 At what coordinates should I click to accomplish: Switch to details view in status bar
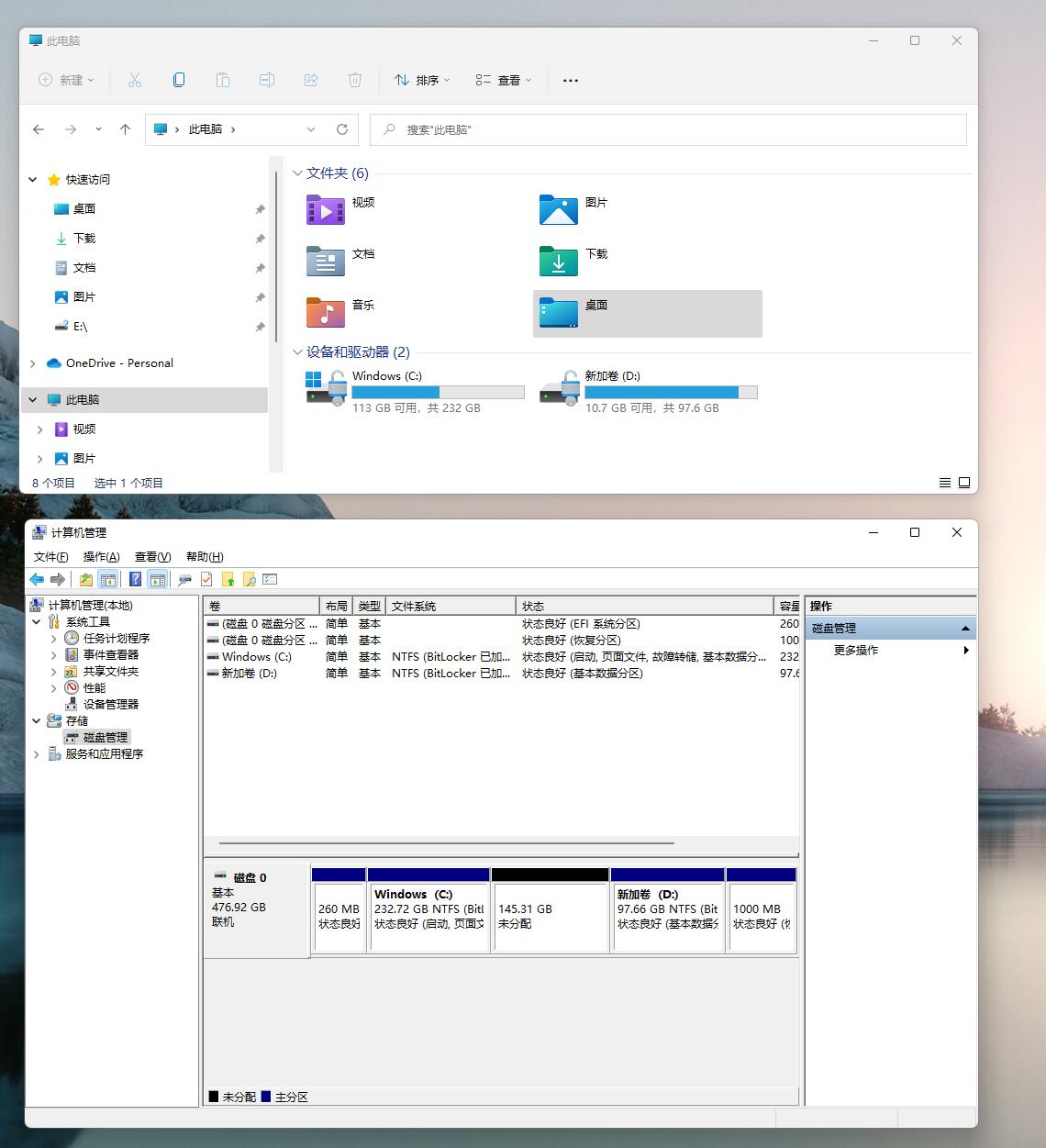click(945, 483)
